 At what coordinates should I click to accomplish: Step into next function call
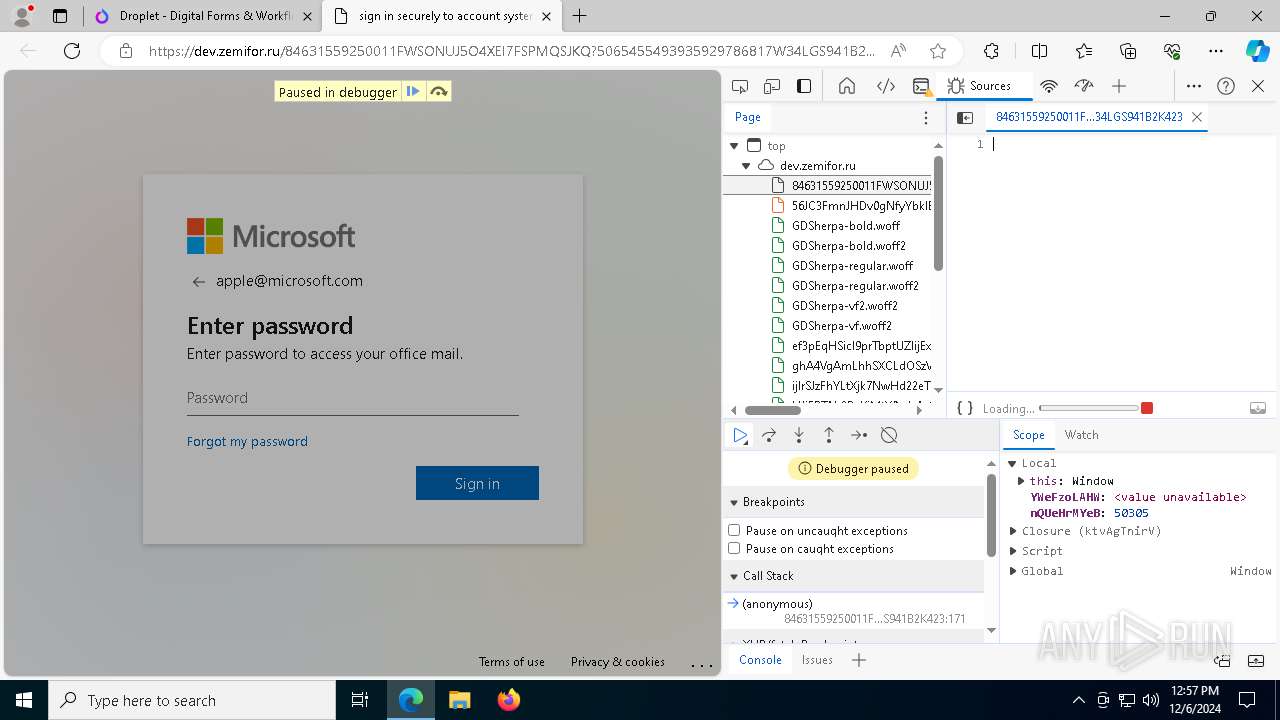point(799,435)
